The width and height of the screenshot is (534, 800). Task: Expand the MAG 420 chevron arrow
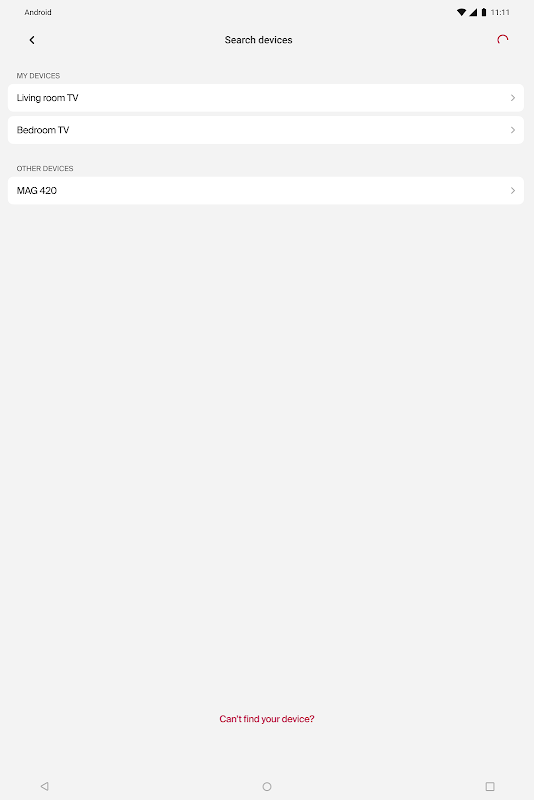tap(513, 191)
